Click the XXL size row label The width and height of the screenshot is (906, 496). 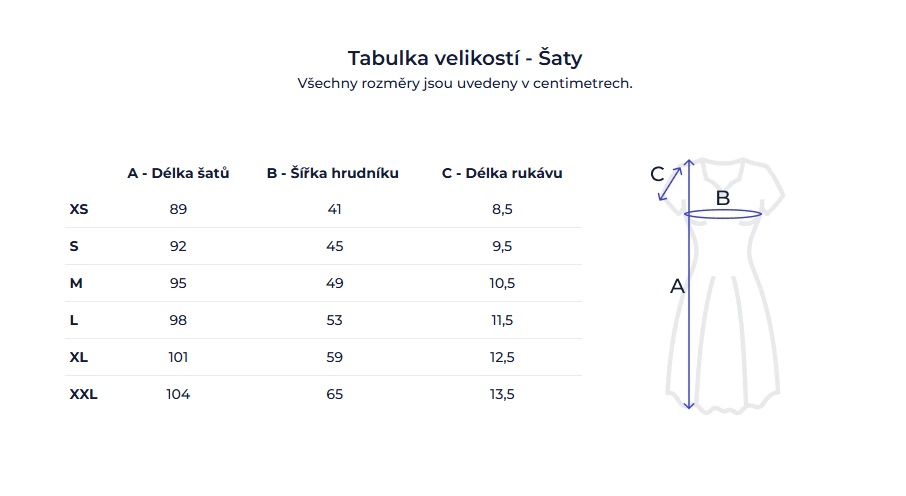(x=84, y=394)
